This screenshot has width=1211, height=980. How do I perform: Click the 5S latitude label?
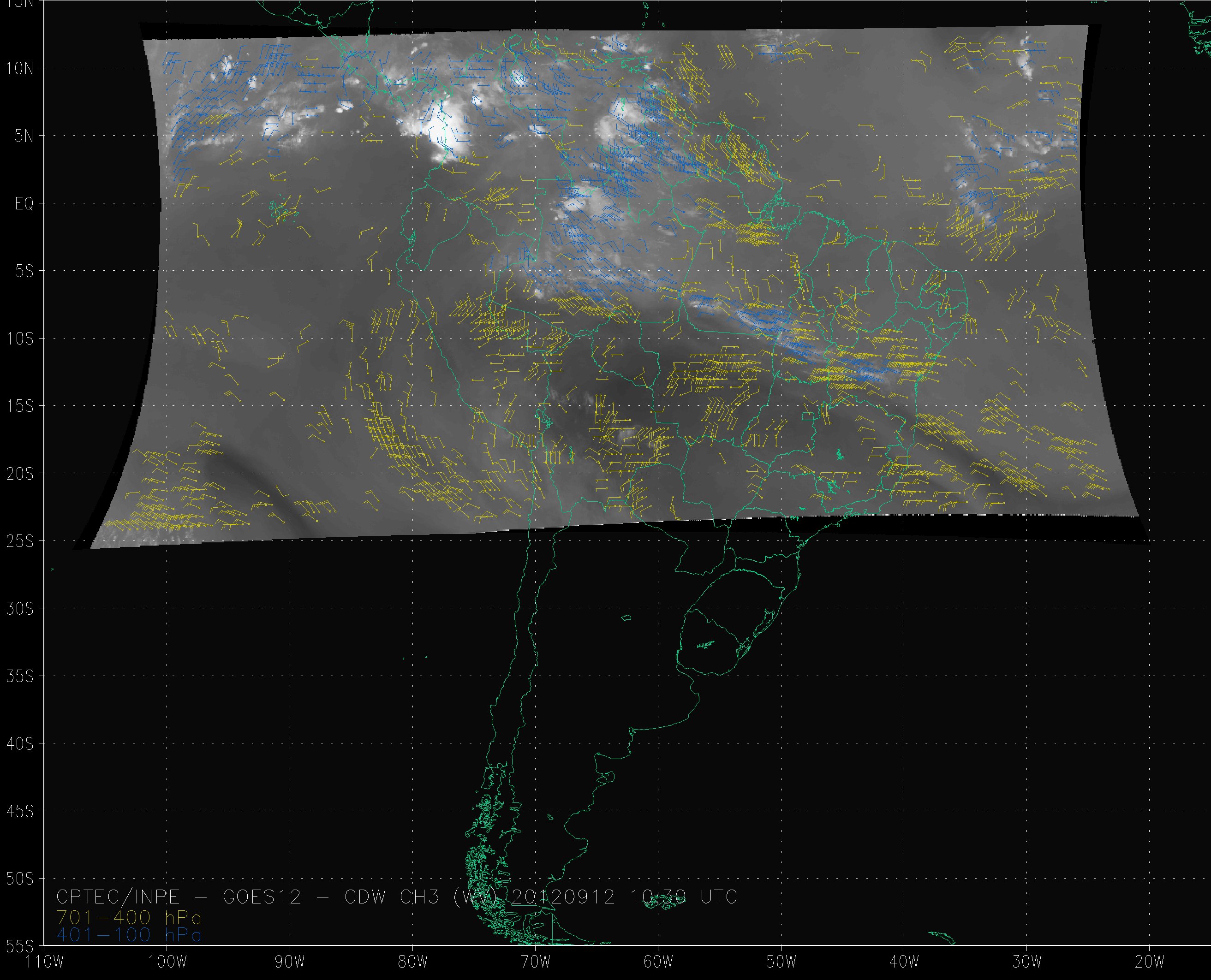coord(24,271)
